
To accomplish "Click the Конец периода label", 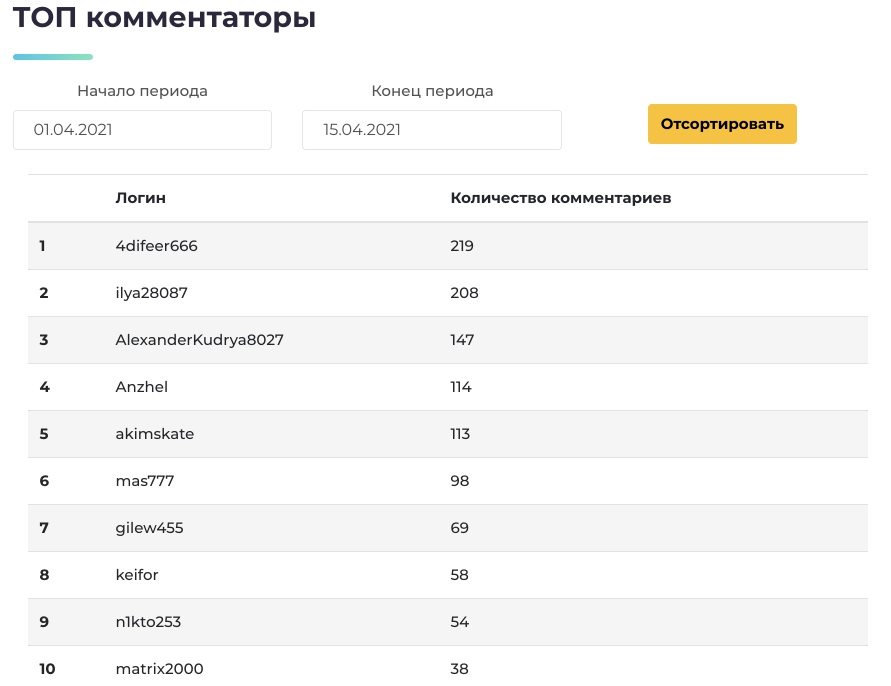I will [432, 91].
